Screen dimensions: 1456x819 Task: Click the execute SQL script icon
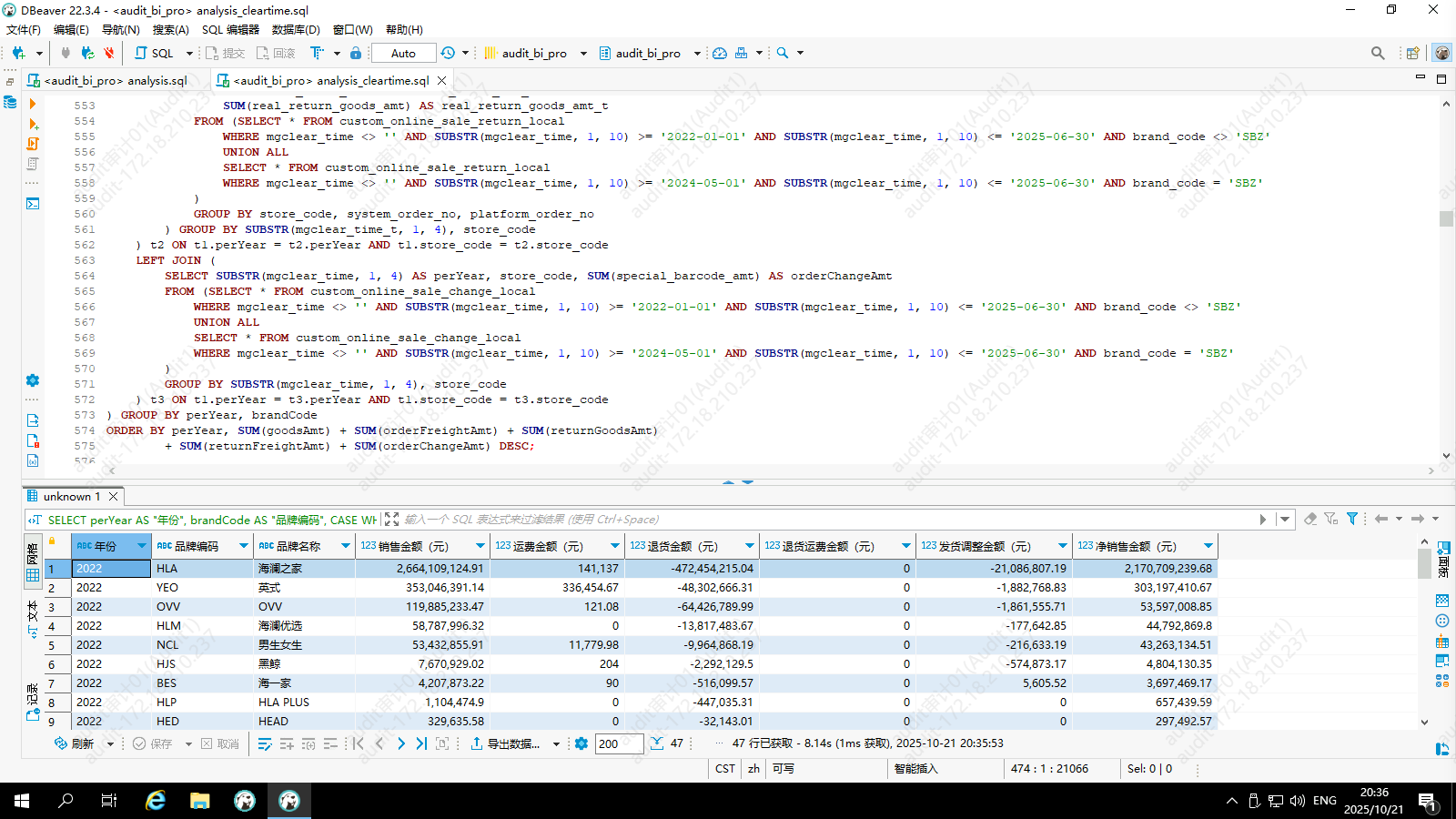33,124
